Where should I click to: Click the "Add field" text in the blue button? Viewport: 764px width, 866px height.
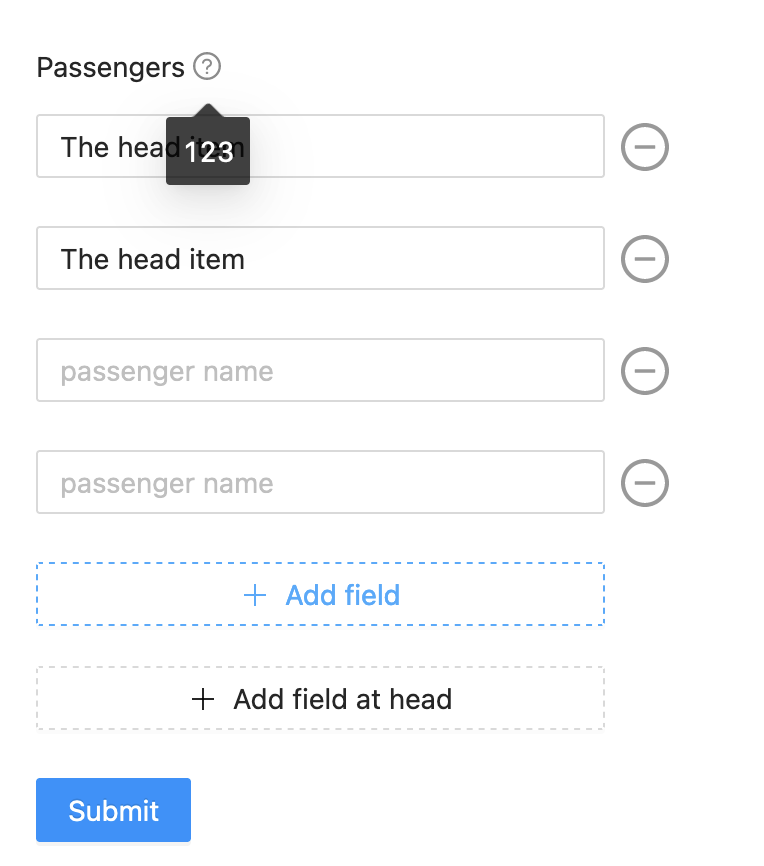[343, 595]
